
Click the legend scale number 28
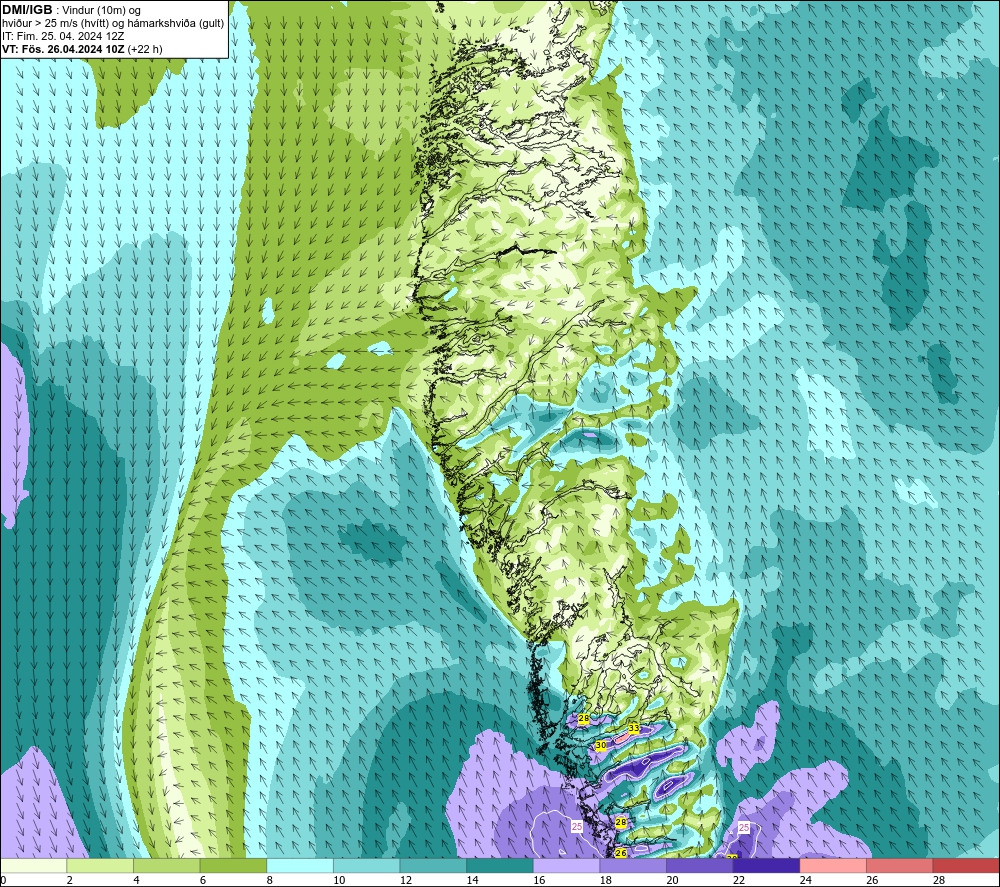pyautogui.click(x=939, y=880)
